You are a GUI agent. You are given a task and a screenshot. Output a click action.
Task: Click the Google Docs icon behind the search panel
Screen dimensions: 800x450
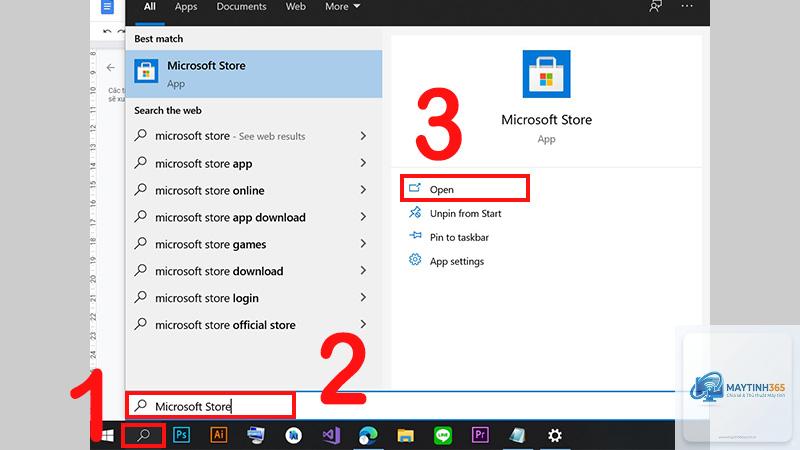(107, 7)
